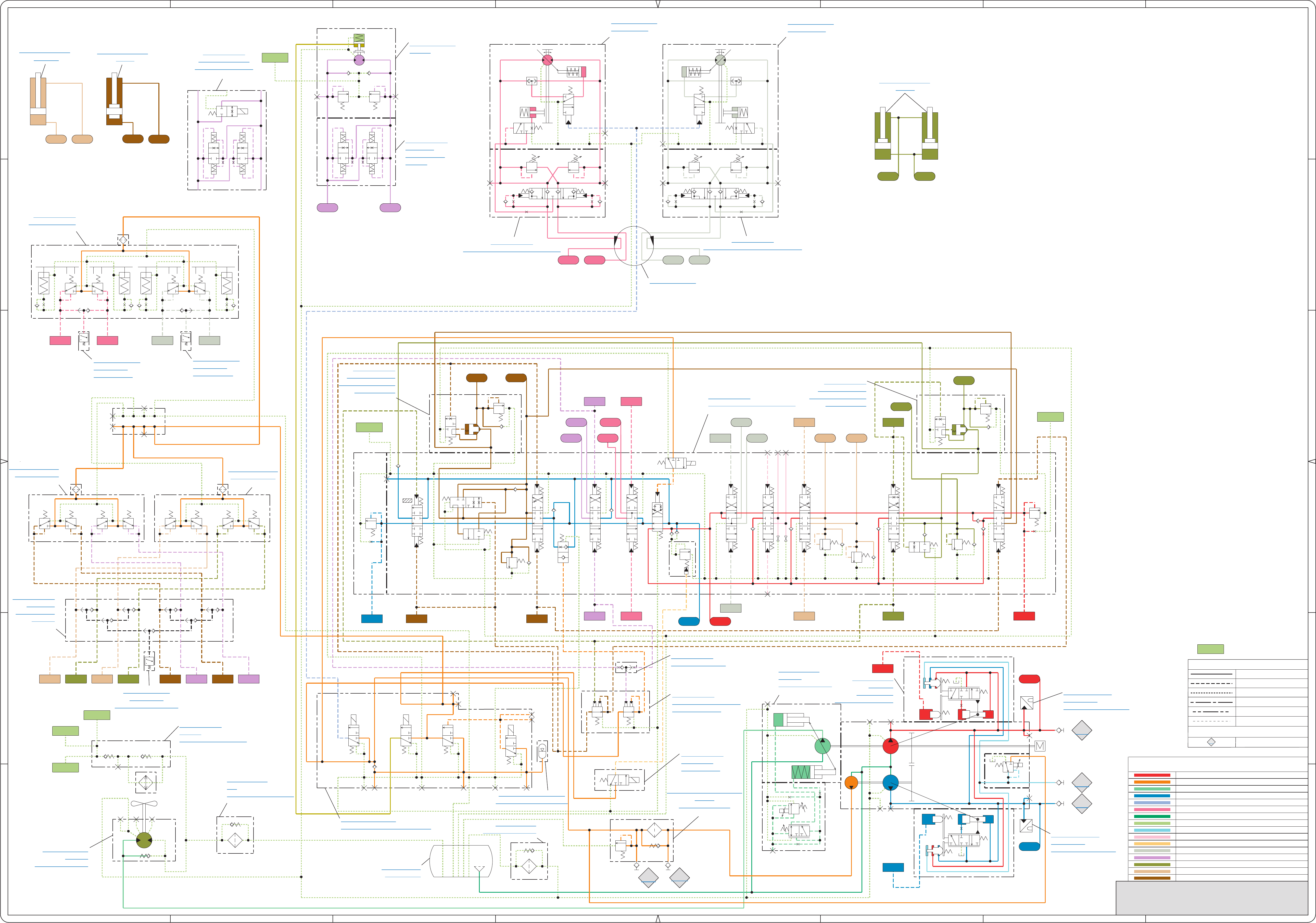Click the pink travel motor circle
The image size is (1316, 923).
tap(547, 60)
